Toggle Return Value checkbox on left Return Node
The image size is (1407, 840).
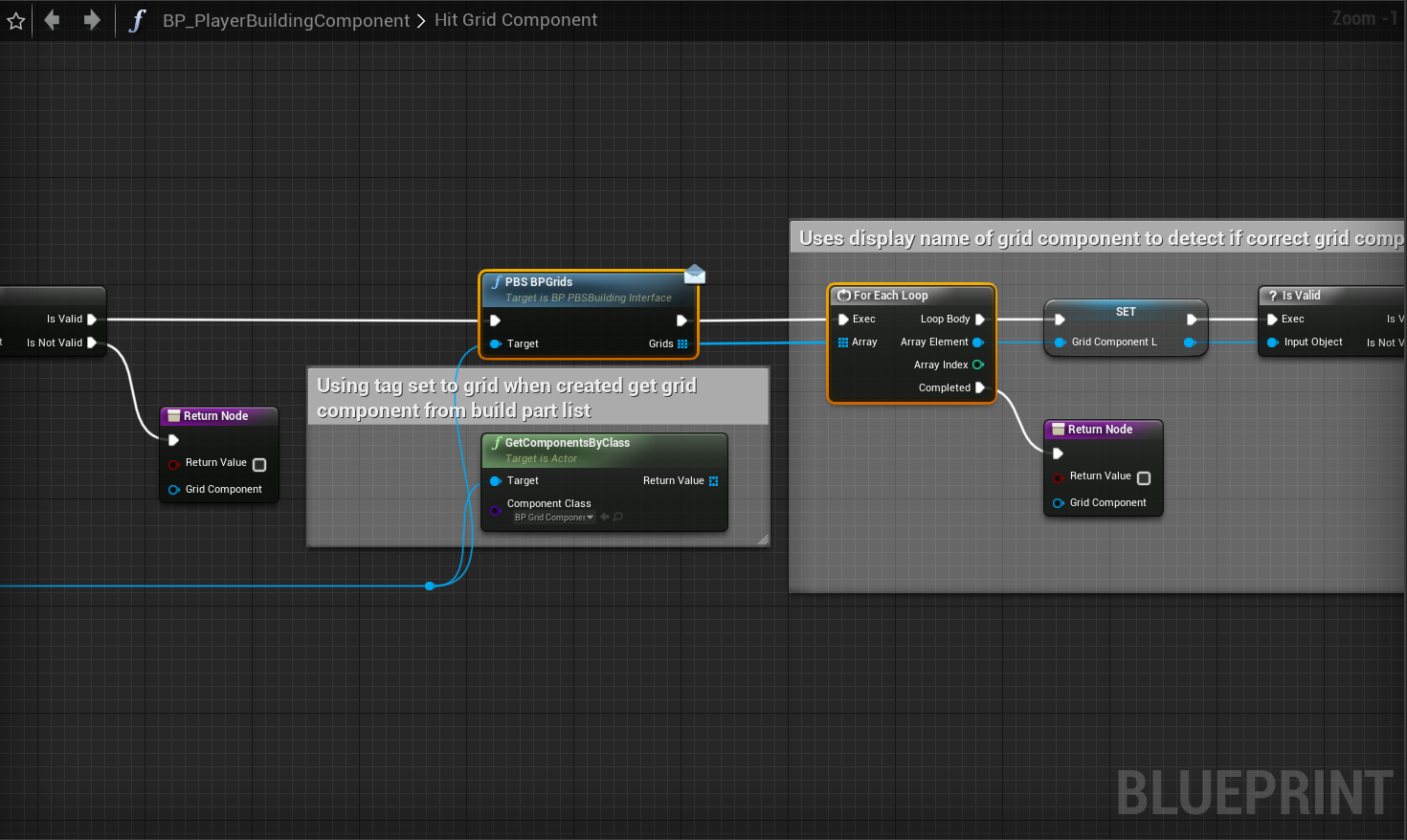point(259,464)
